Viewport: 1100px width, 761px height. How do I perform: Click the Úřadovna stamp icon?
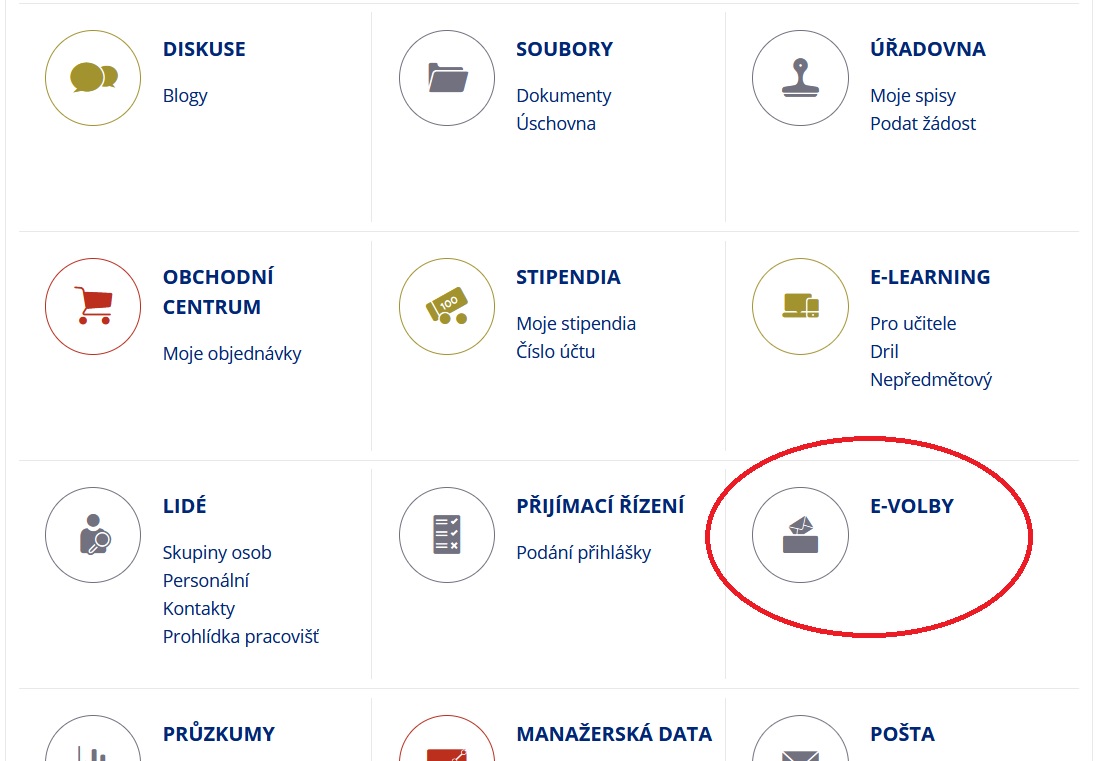pos(800,78)
